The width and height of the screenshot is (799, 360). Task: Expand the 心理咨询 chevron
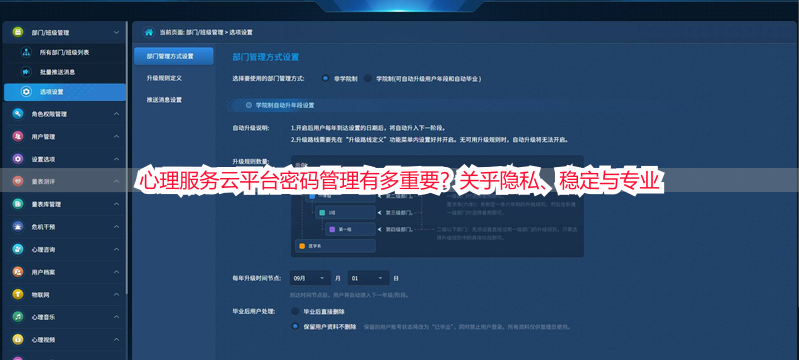pos(116,249)
